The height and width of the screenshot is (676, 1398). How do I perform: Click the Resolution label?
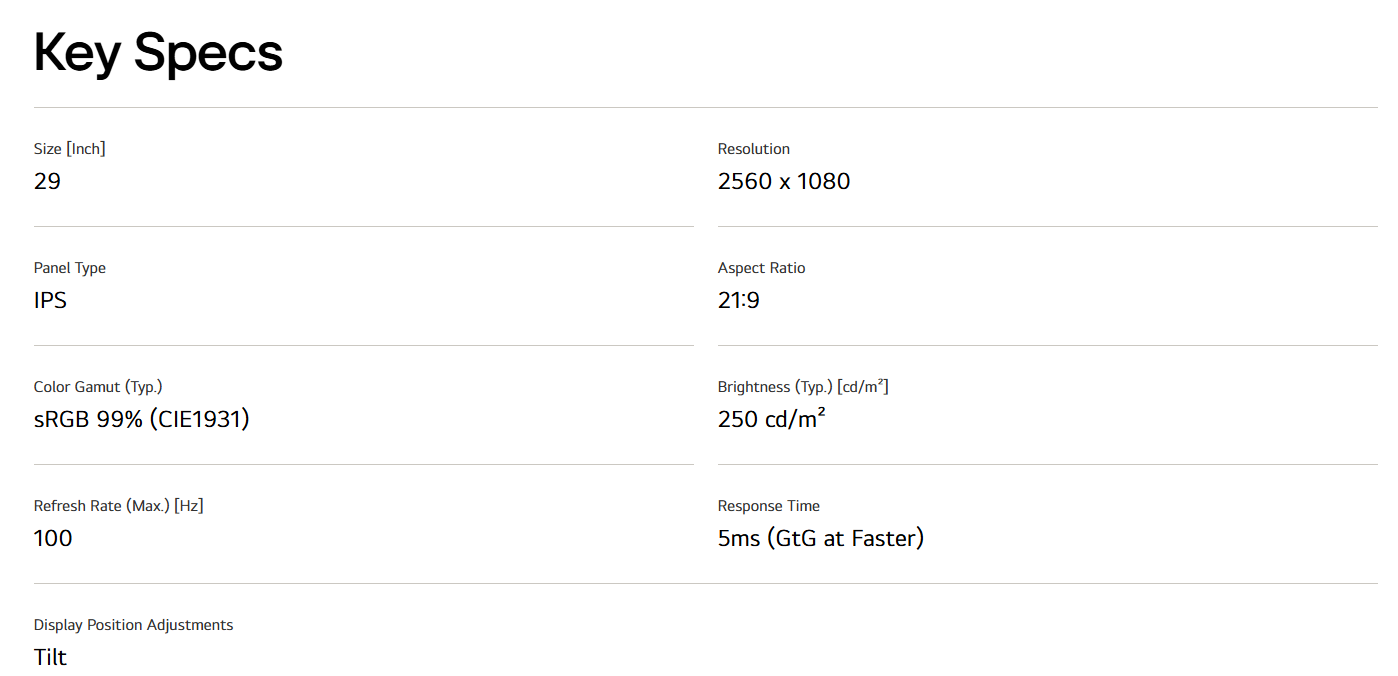[x=753, y=149]
